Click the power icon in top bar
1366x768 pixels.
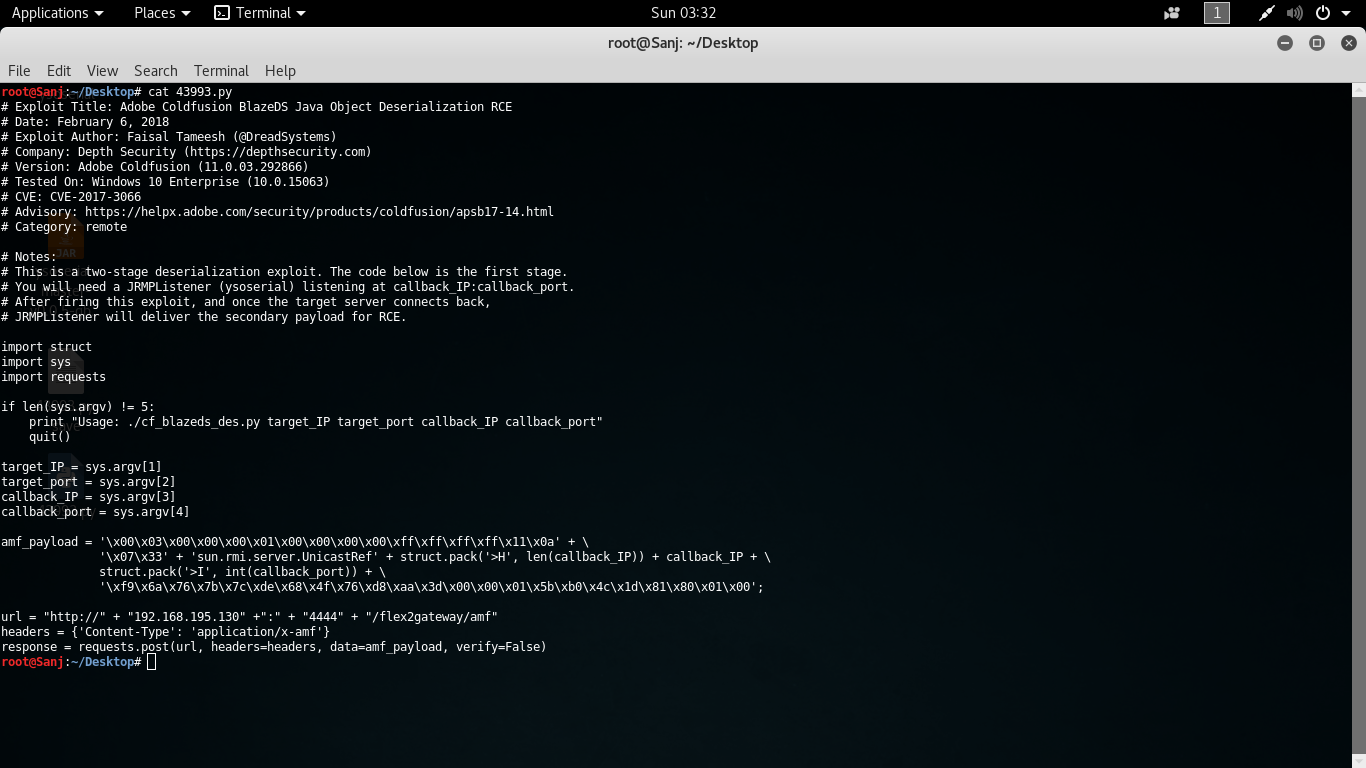pos(1323,13)
